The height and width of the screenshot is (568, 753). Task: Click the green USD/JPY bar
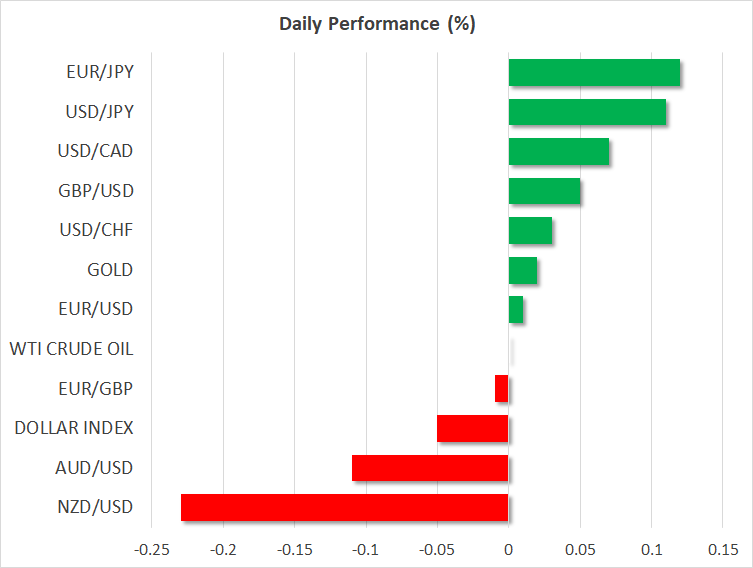click(587, 112)
